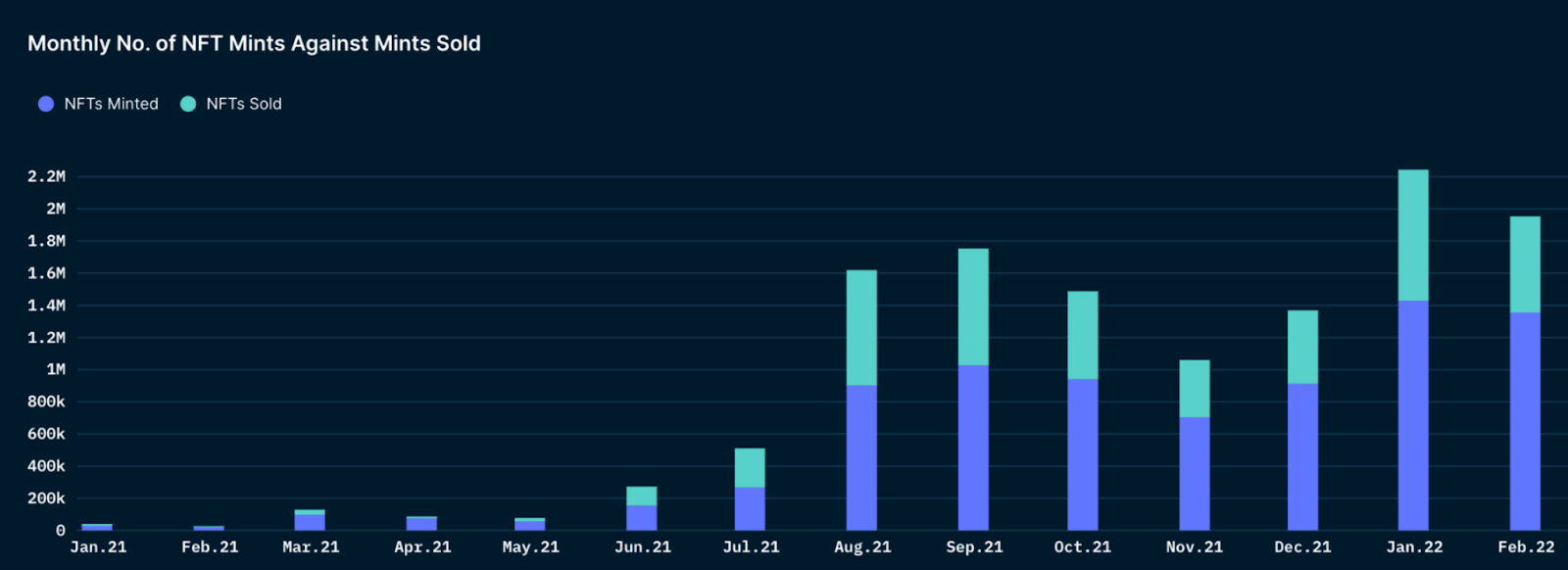Select the Jan.22 teal NFTs Sold bar segment
This screenshot has width=1568, height=570.
(1413, 235)
